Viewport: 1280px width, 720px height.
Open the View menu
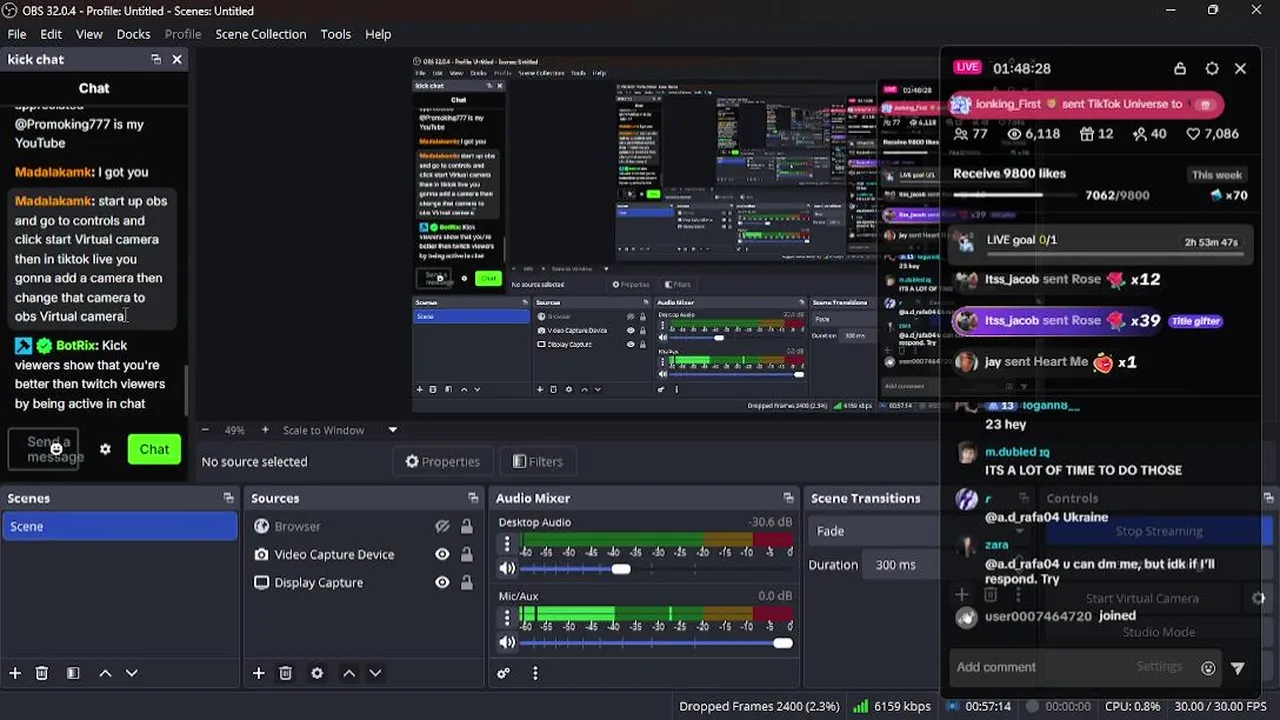tap(89, 34)
